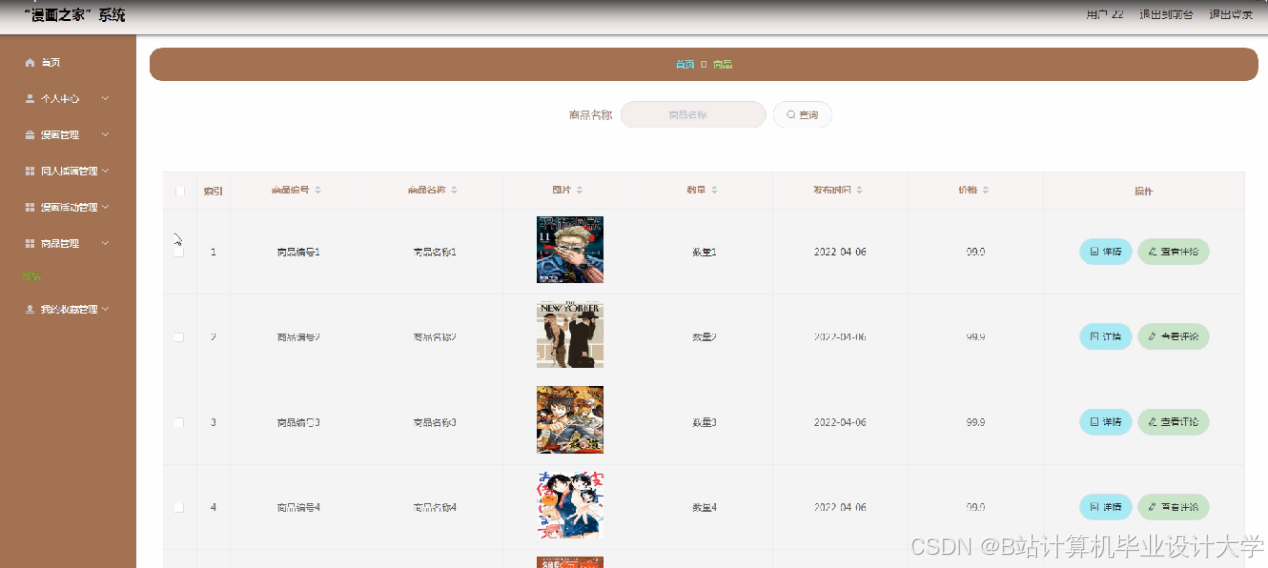
Task: Click the sort arrows next to 图片 header
Action: click(x=579, y=190)
